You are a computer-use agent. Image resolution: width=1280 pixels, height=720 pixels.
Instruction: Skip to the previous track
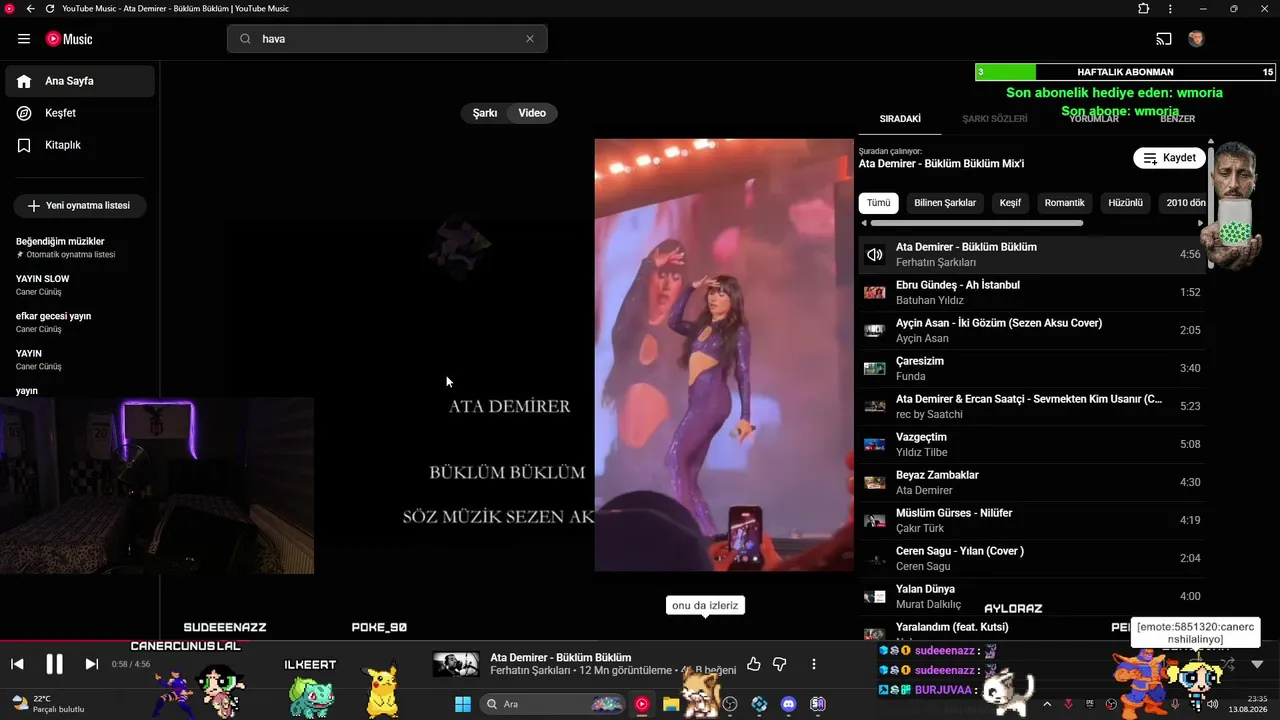point(17,664)
